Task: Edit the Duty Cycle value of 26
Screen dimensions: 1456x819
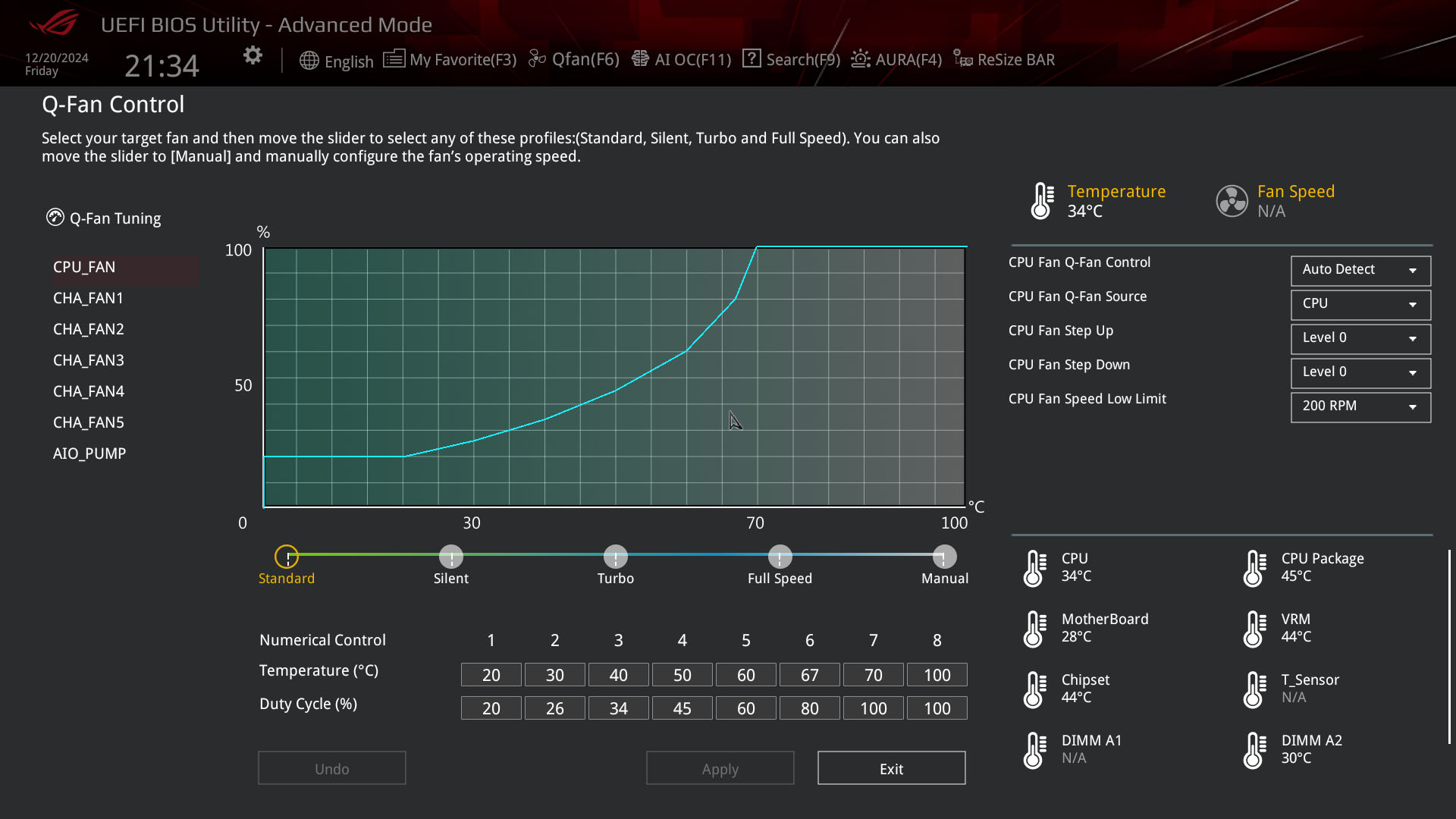Action: pos(554,708)
